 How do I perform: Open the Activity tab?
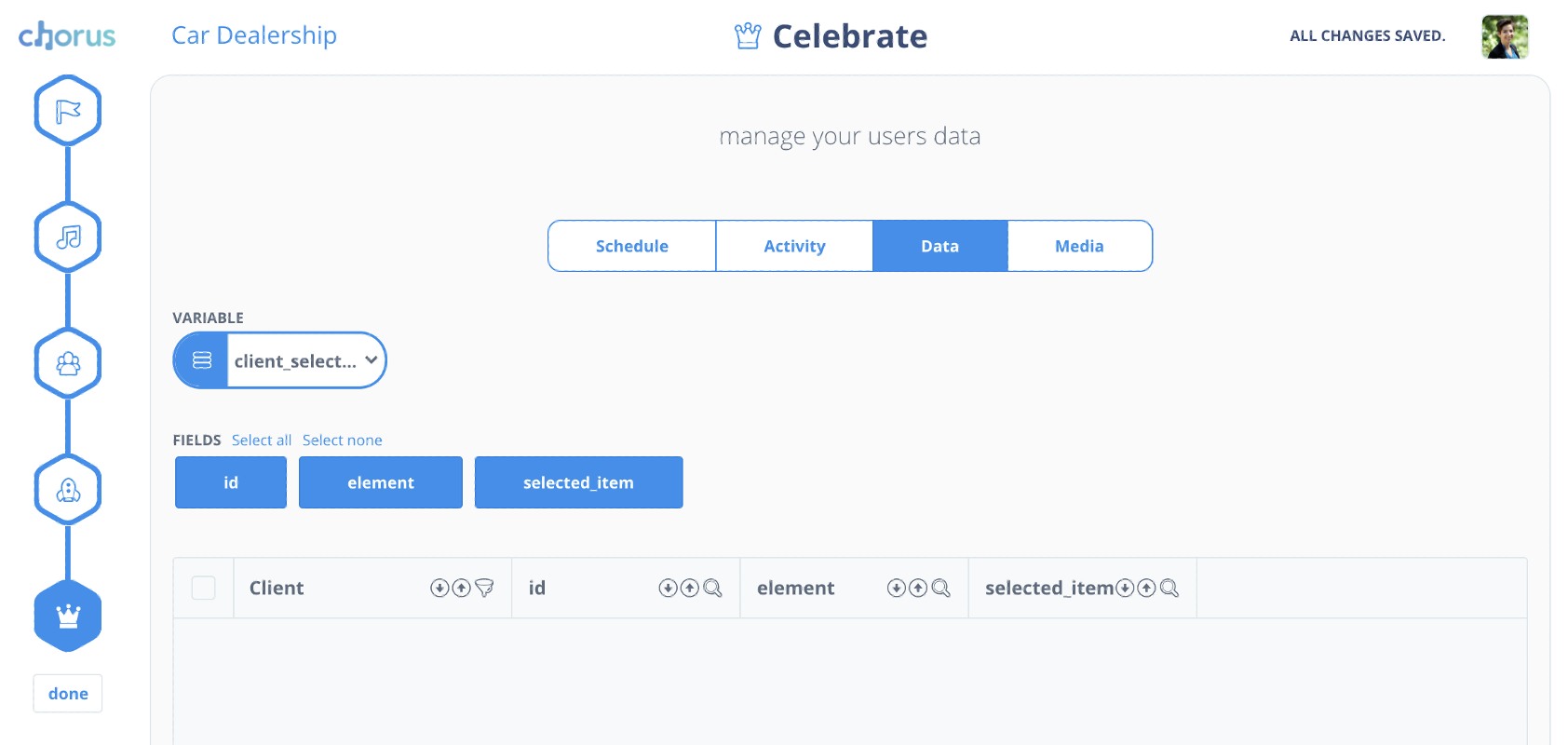pos(794,246)
